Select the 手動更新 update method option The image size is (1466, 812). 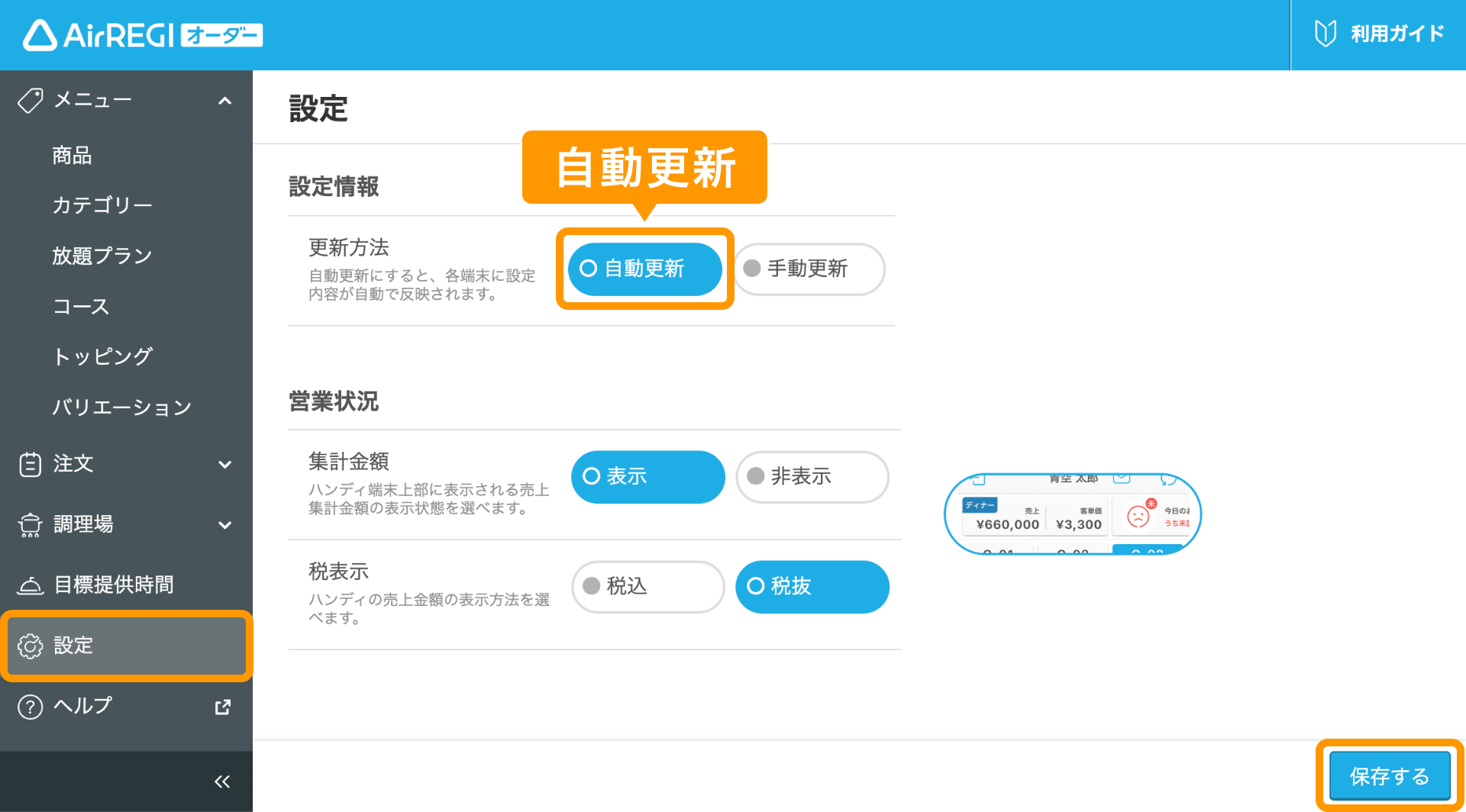click(x=809, y=269)
